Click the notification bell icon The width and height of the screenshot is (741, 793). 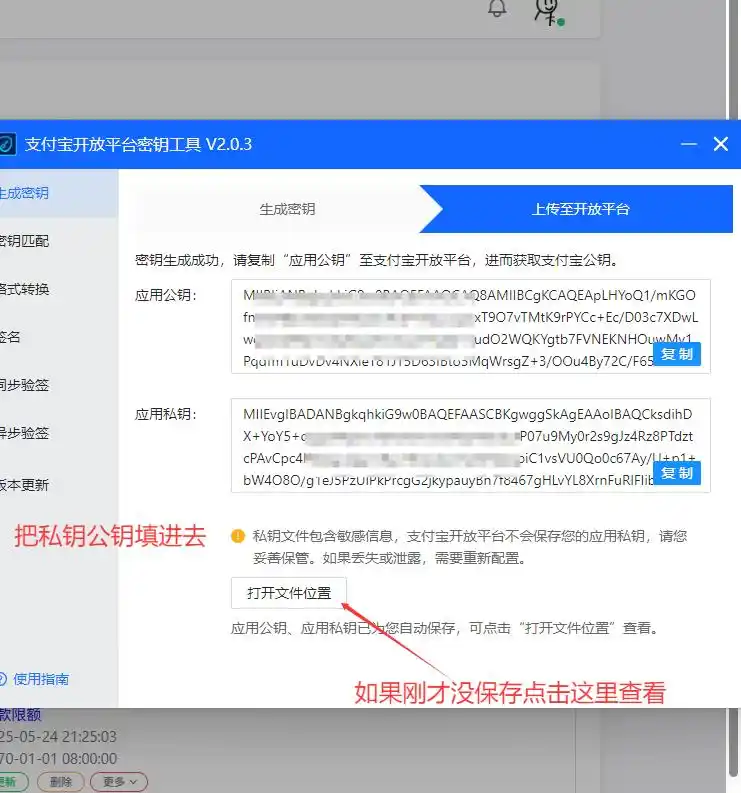[497, 9]
